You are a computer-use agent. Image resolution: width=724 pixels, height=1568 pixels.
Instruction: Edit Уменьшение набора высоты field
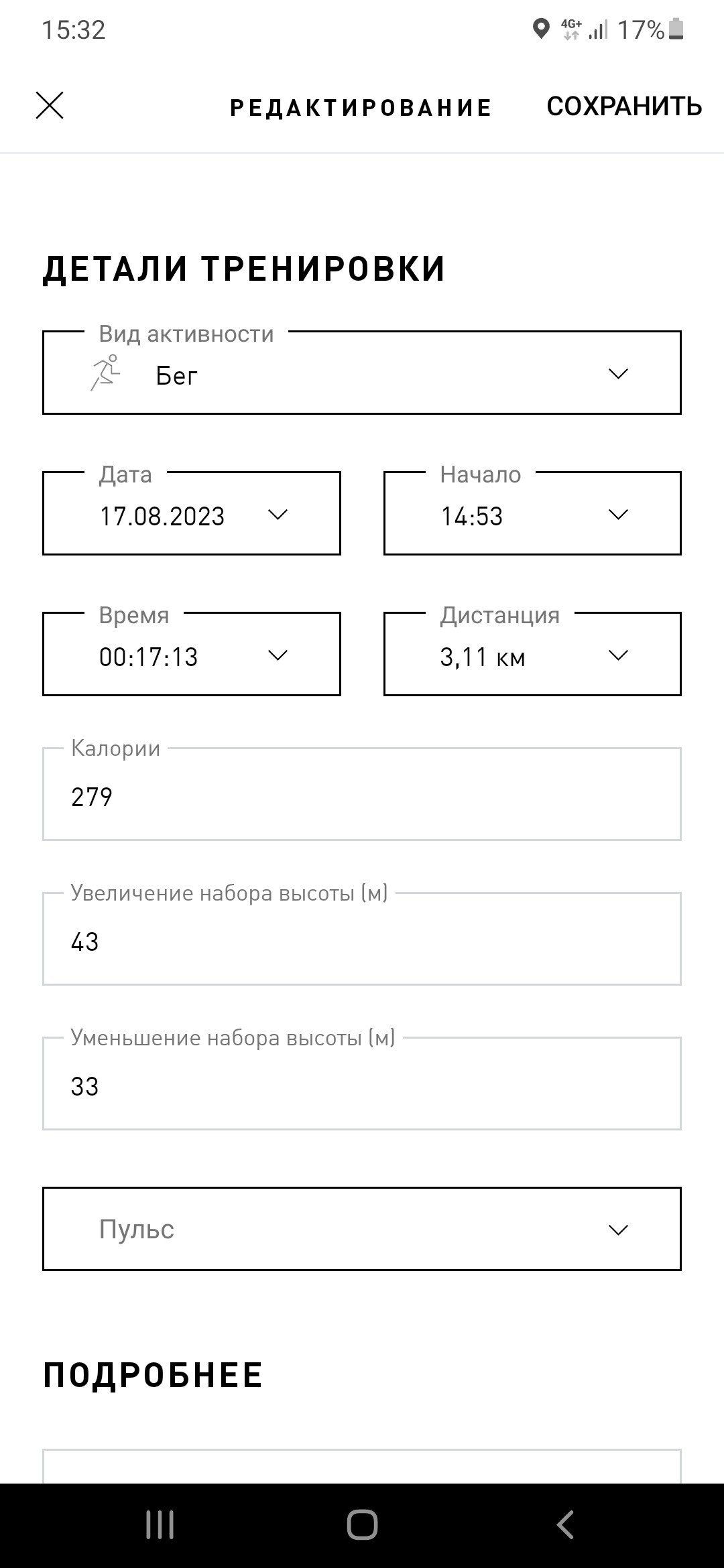362,1084
